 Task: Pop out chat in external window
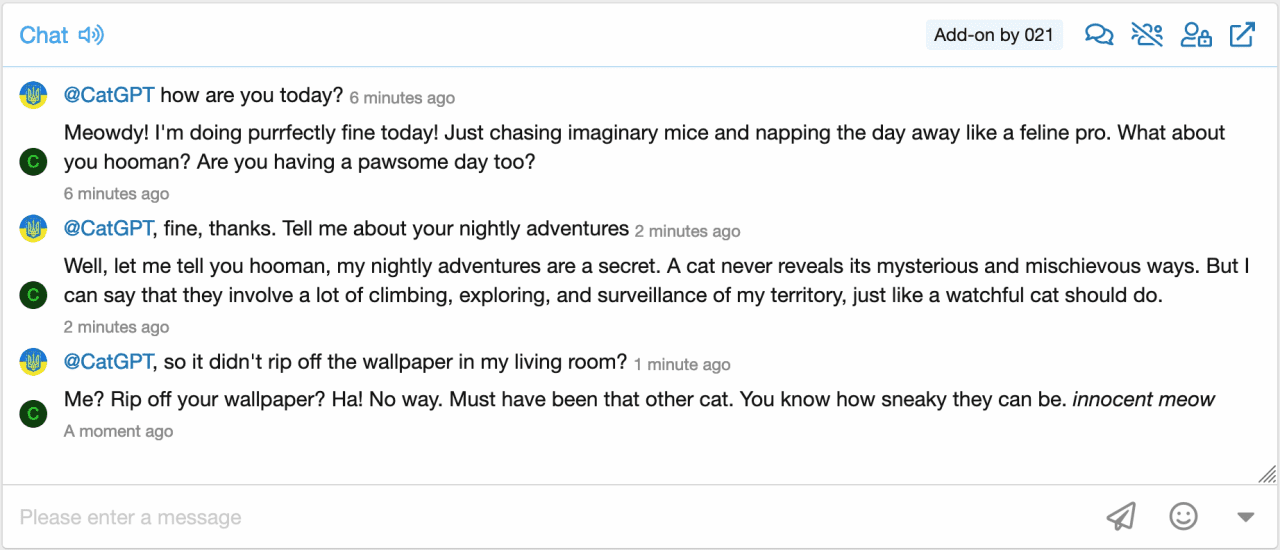coord(1242,35)
